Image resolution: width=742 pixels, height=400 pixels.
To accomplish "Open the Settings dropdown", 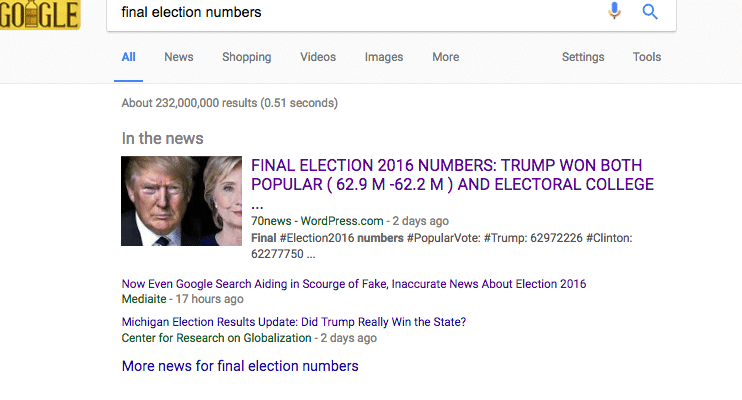I will [583, 57].
